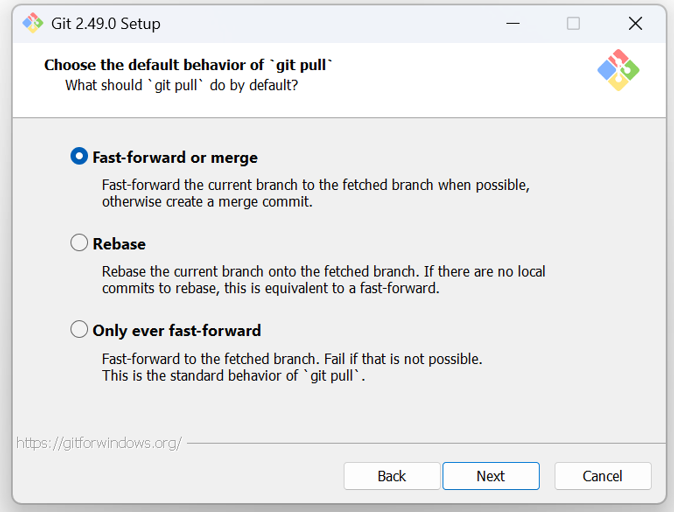
Task: Click the Git icon in the title bar
Action: click(33, 23)
